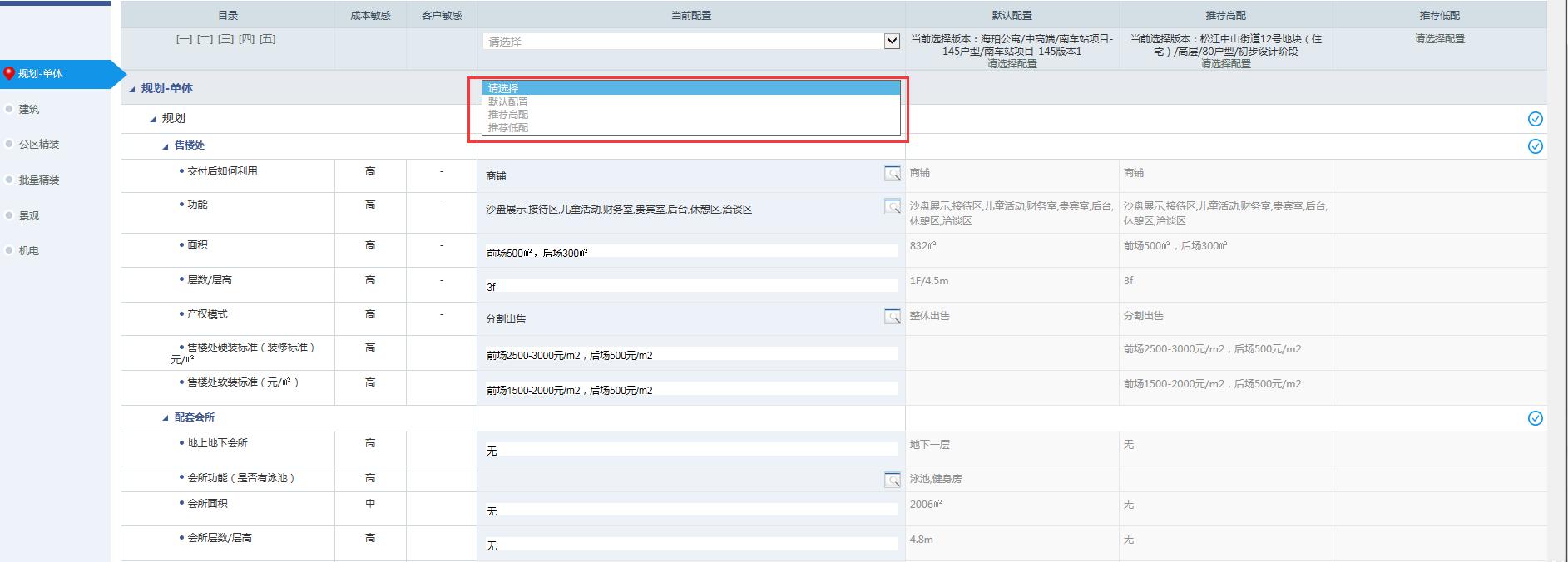The image size is (1568, 562).
Task: Click the 面积 input field
Action: [690, 252]
